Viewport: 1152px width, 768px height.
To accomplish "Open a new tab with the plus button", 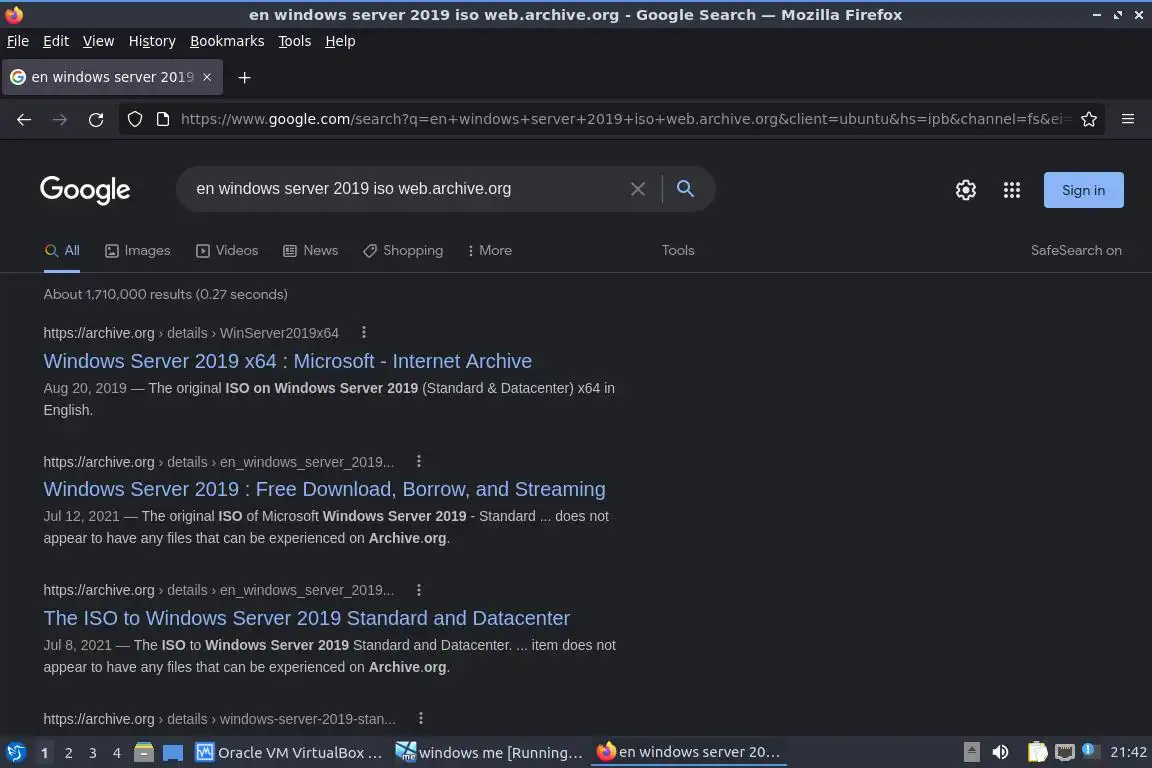I will point(244,77).
